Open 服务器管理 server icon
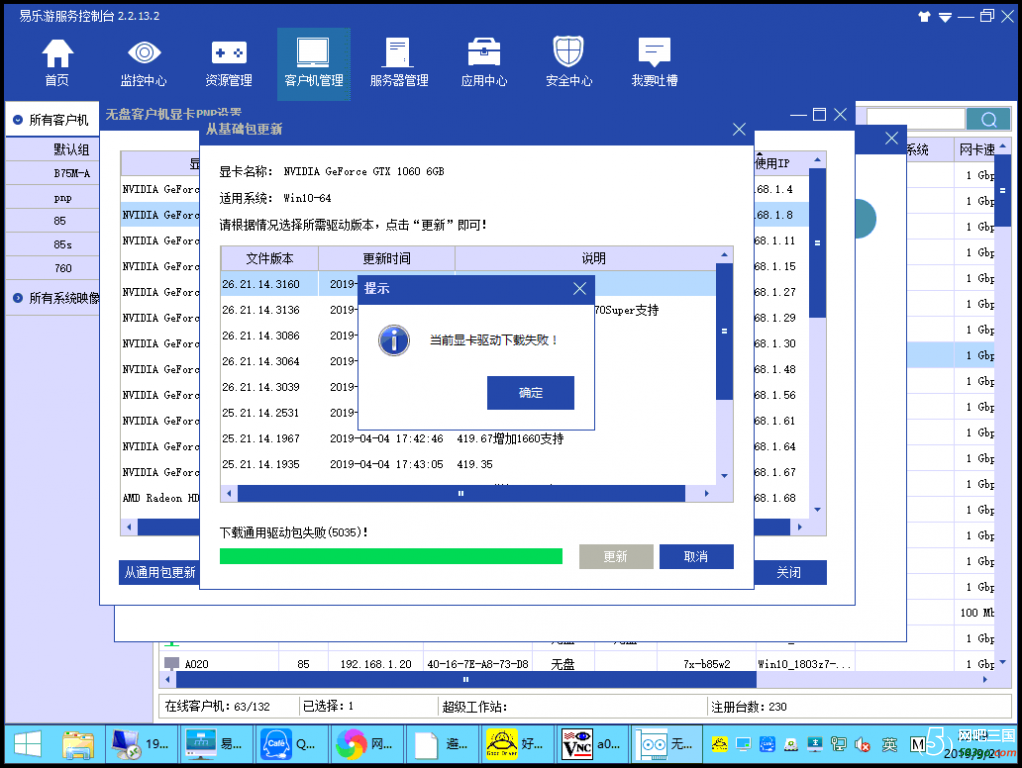This screenshot has height=768, width=1022. tap(399, 63)
